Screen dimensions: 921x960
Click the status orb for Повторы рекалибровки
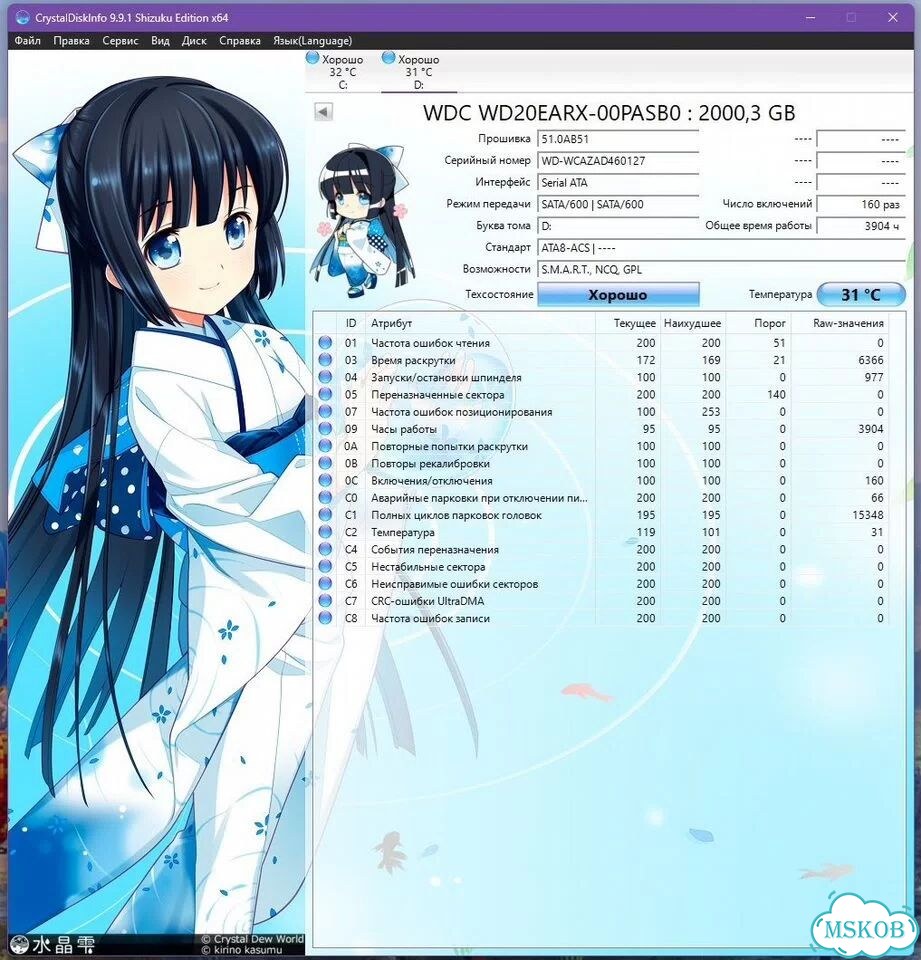tap(325, 463)
